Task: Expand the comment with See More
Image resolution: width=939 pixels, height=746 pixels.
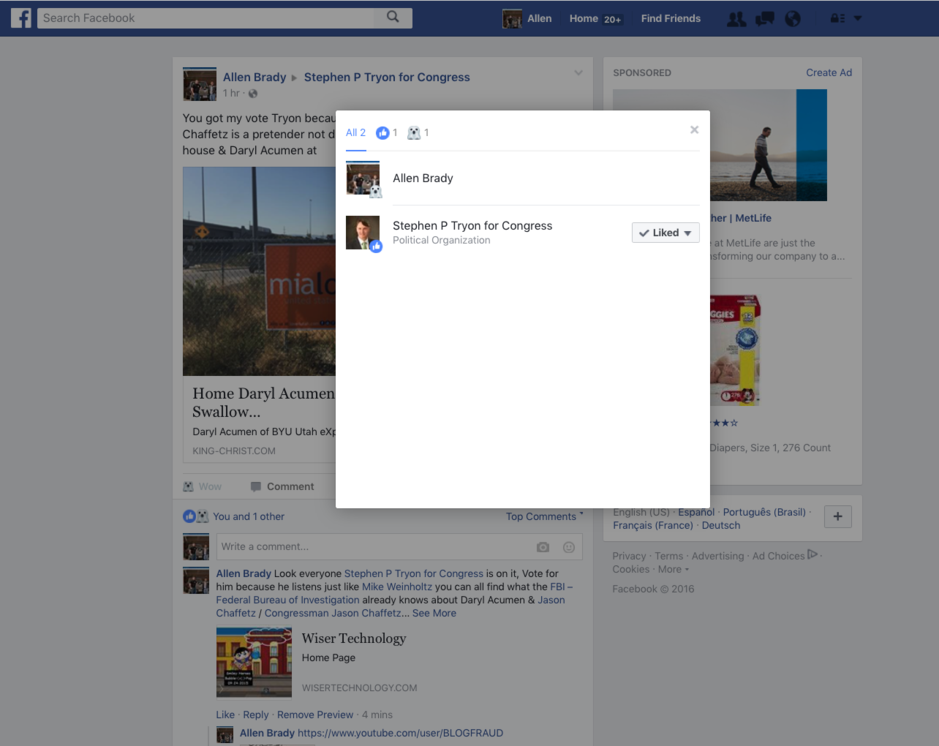Action: tap(434, 613)
